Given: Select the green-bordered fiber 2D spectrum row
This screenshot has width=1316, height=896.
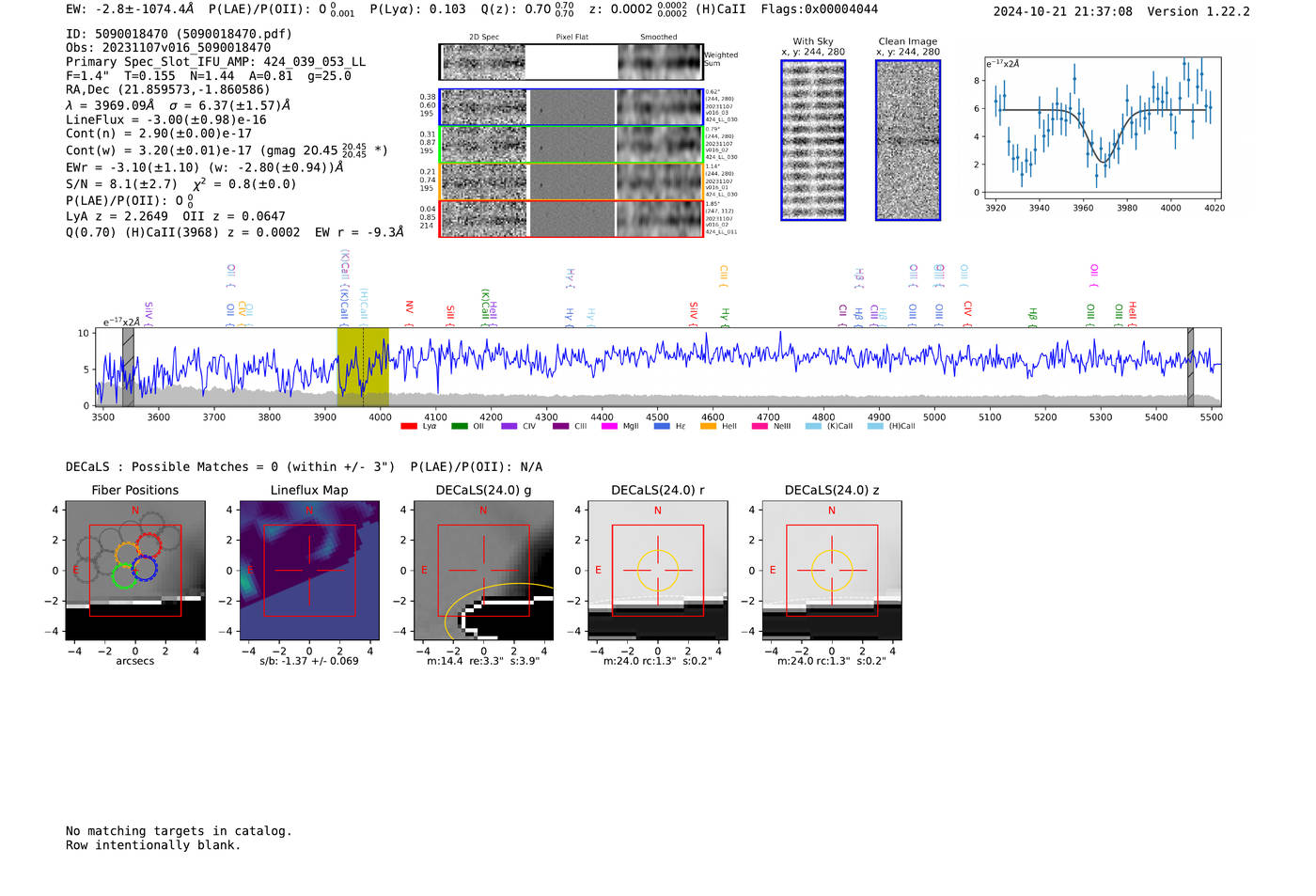Looking at the screenshot, I should [571, 144].
